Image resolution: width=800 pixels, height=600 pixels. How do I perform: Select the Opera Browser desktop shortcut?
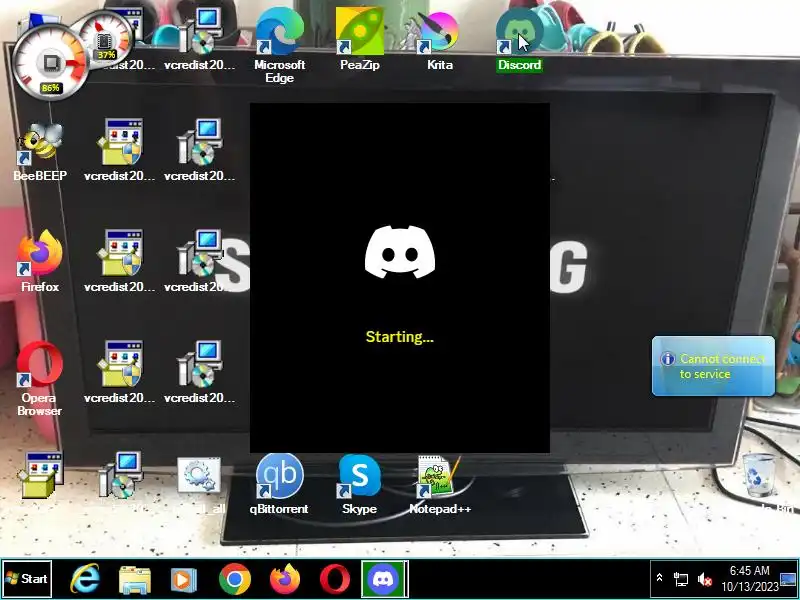coord(40,379)
